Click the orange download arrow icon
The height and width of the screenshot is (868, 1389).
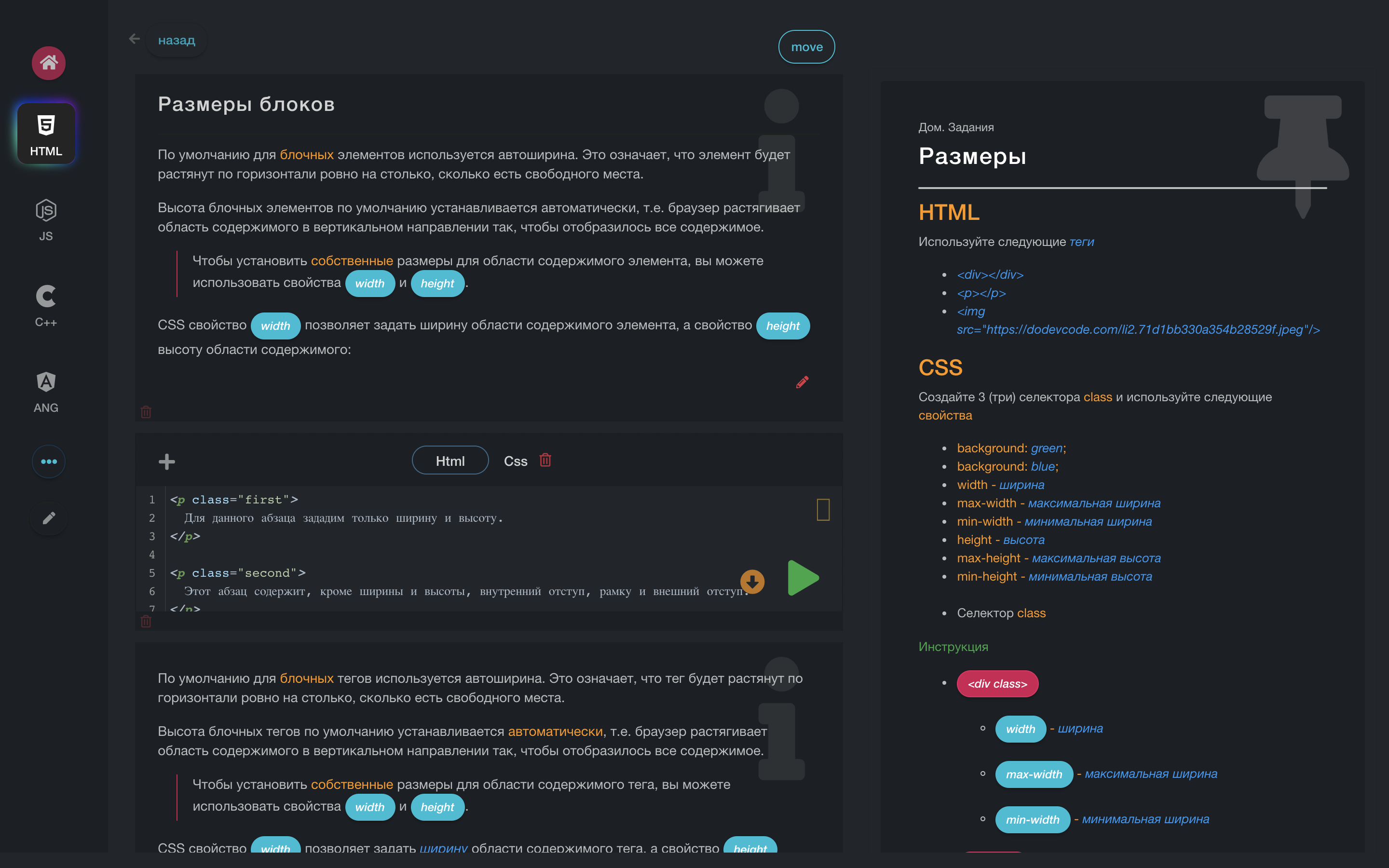[752, 582]
